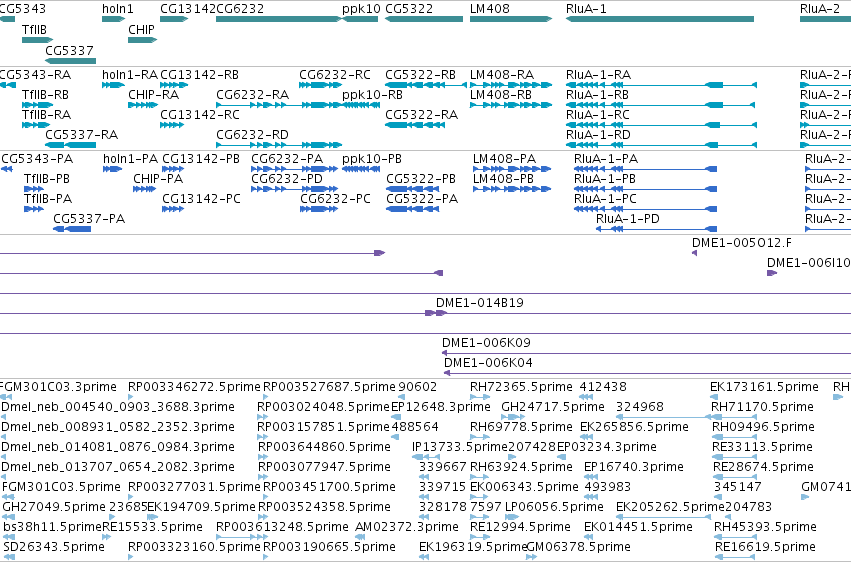This screenshot has width=851, height=562.
Task: Click the RluA-1-PD protein feature
Action: pyautogui.click(x=656, y=229)
